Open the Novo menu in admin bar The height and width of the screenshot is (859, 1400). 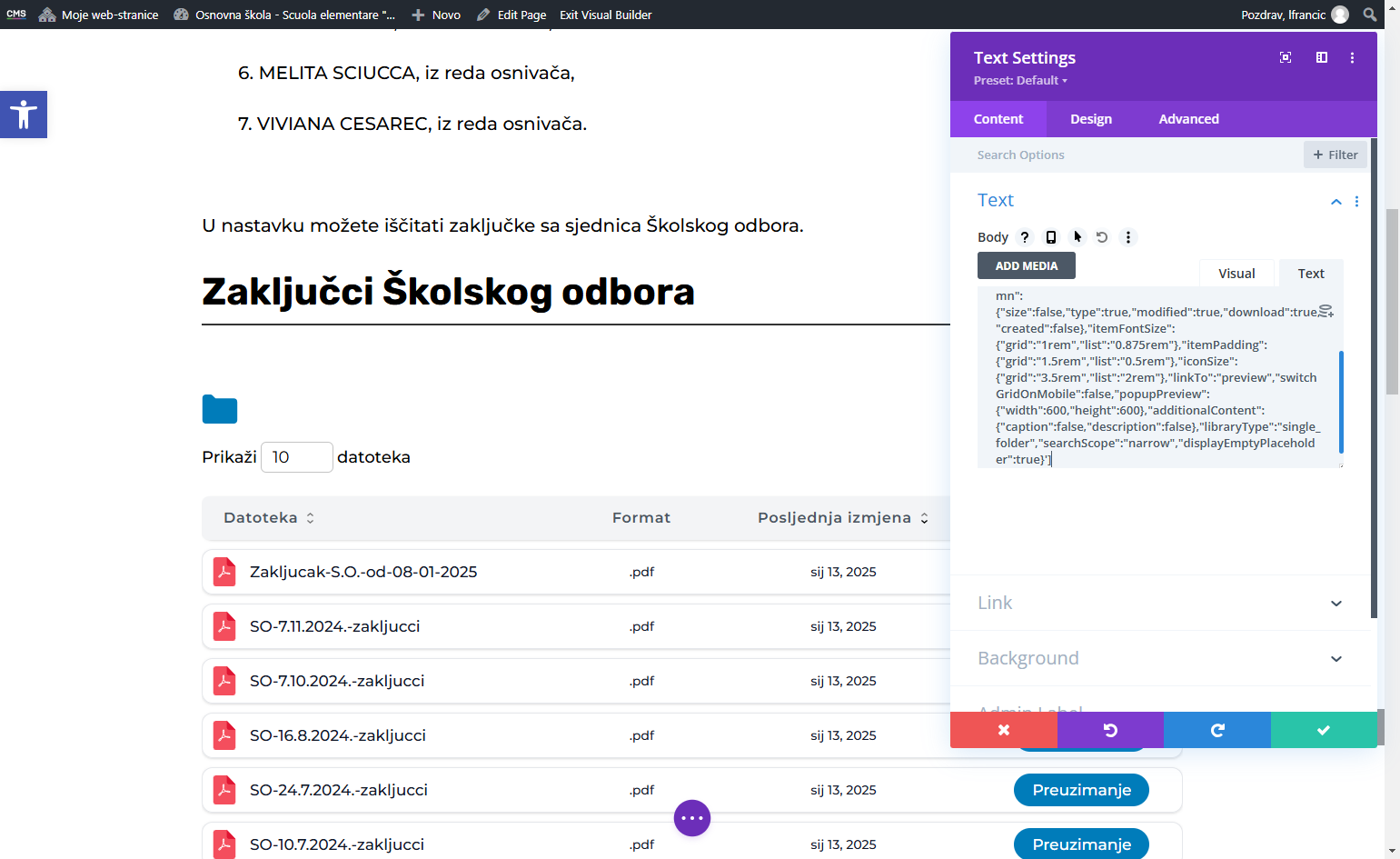[x=436, y=15]
